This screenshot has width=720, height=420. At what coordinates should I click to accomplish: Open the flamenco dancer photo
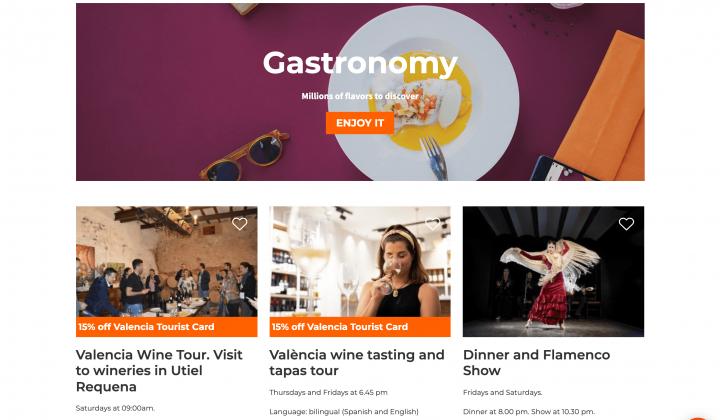pos(553,271)
